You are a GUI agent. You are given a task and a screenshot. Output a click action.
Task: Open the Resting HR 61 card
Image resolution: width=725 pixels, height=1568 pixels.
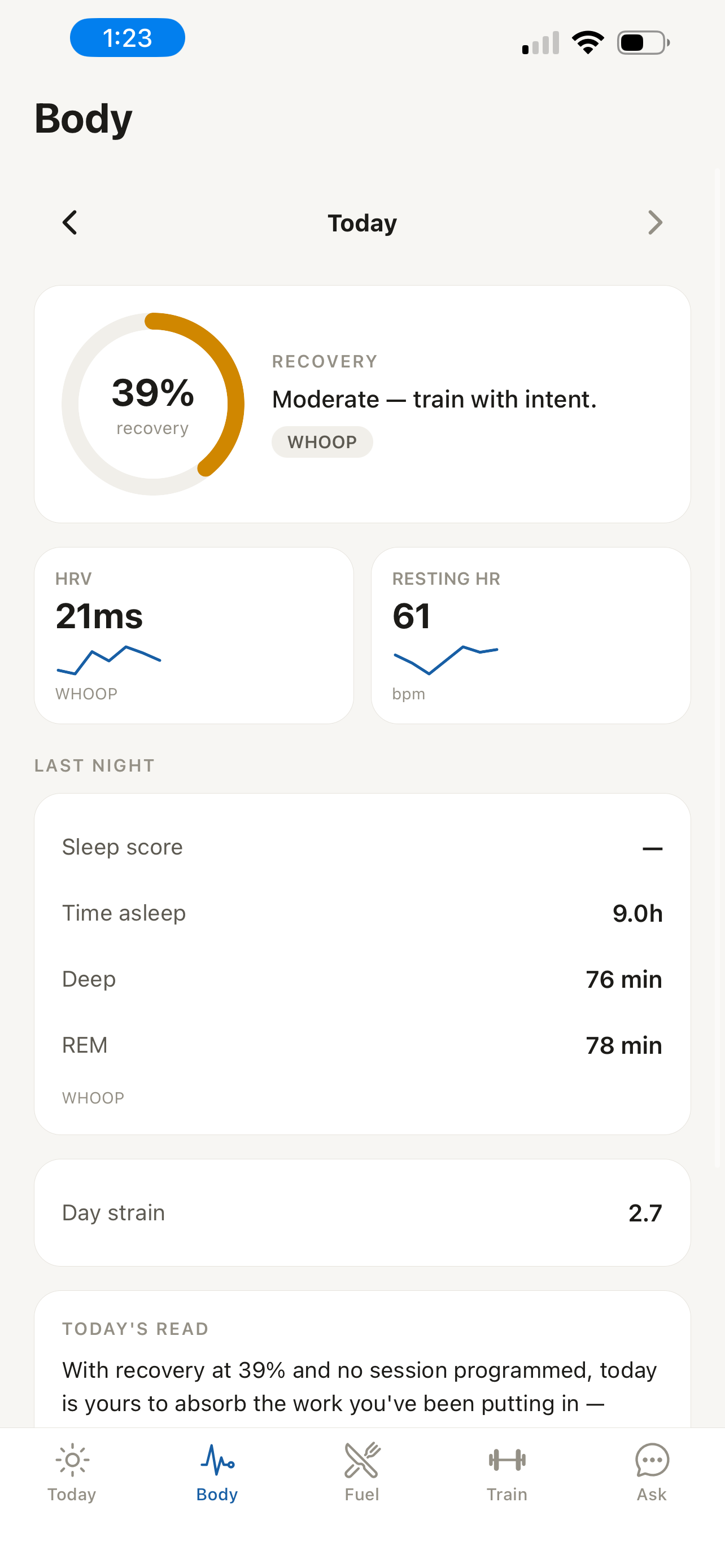click(x=531, y=636)
